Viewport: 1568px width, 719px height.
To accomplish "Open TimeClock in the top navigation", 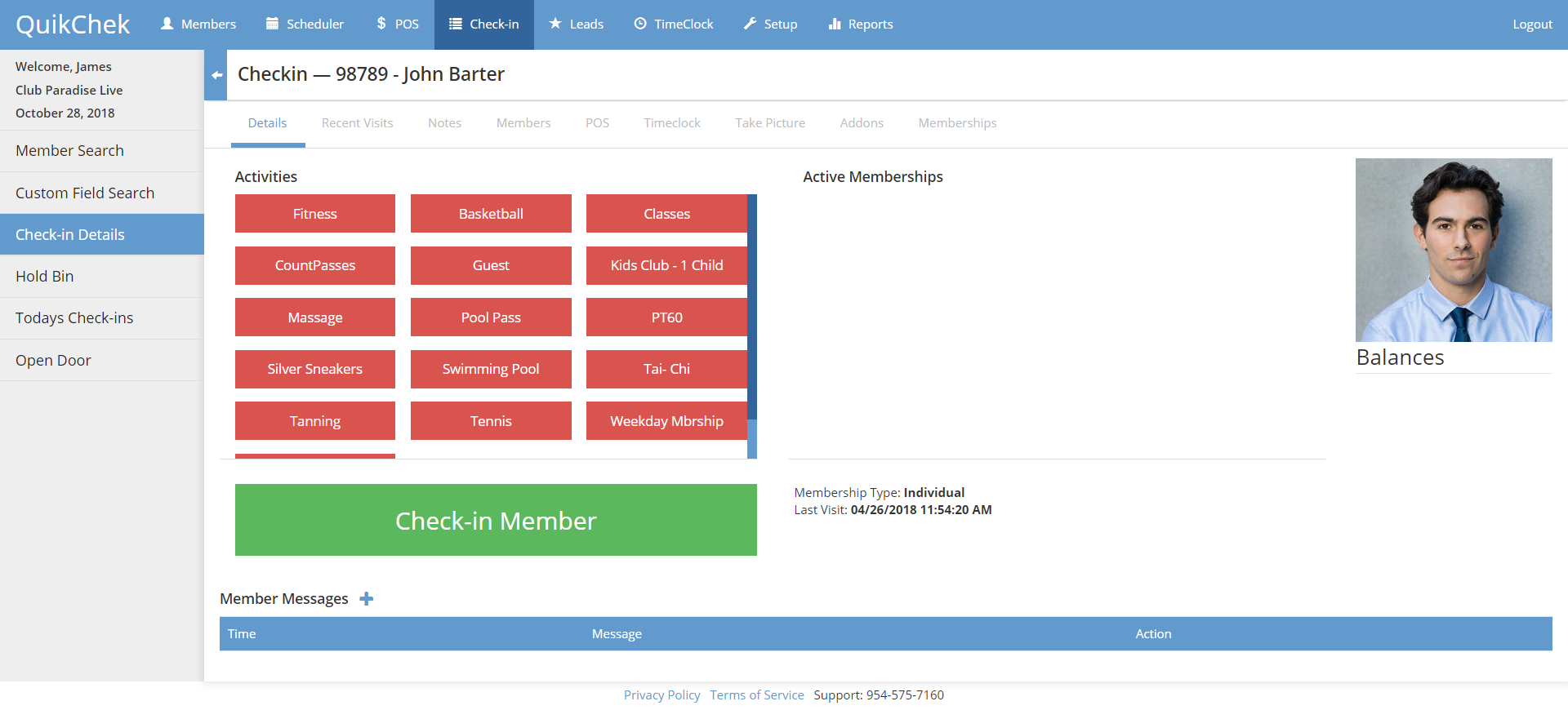I will (x=674, y=24).
